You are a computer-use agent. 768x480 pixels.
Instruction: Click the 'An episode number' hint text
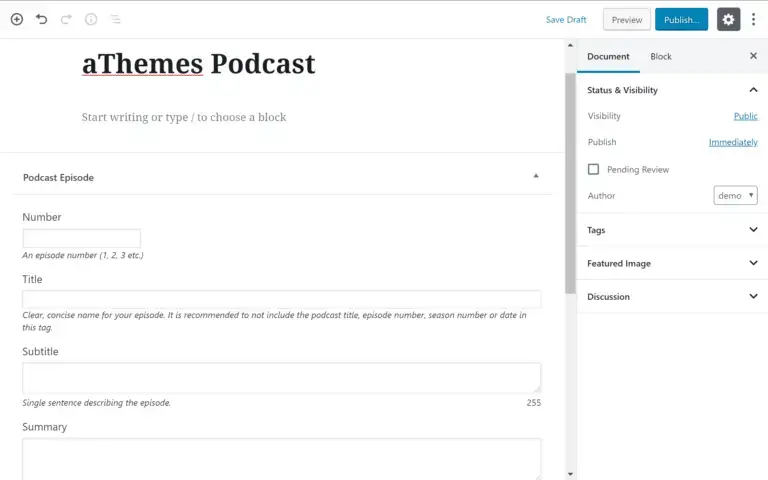(83, 255)
